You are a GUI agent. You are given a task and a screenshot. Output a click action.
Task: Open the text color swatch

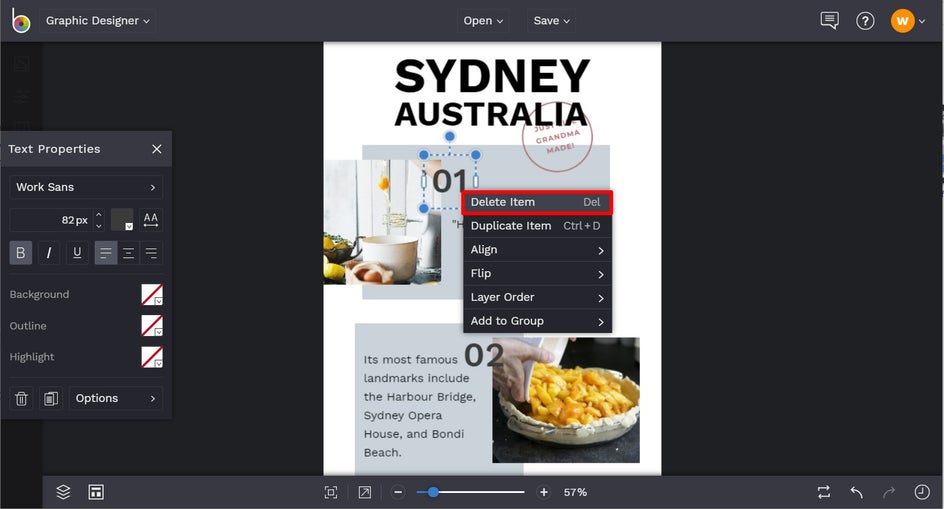tap(122, 220)
